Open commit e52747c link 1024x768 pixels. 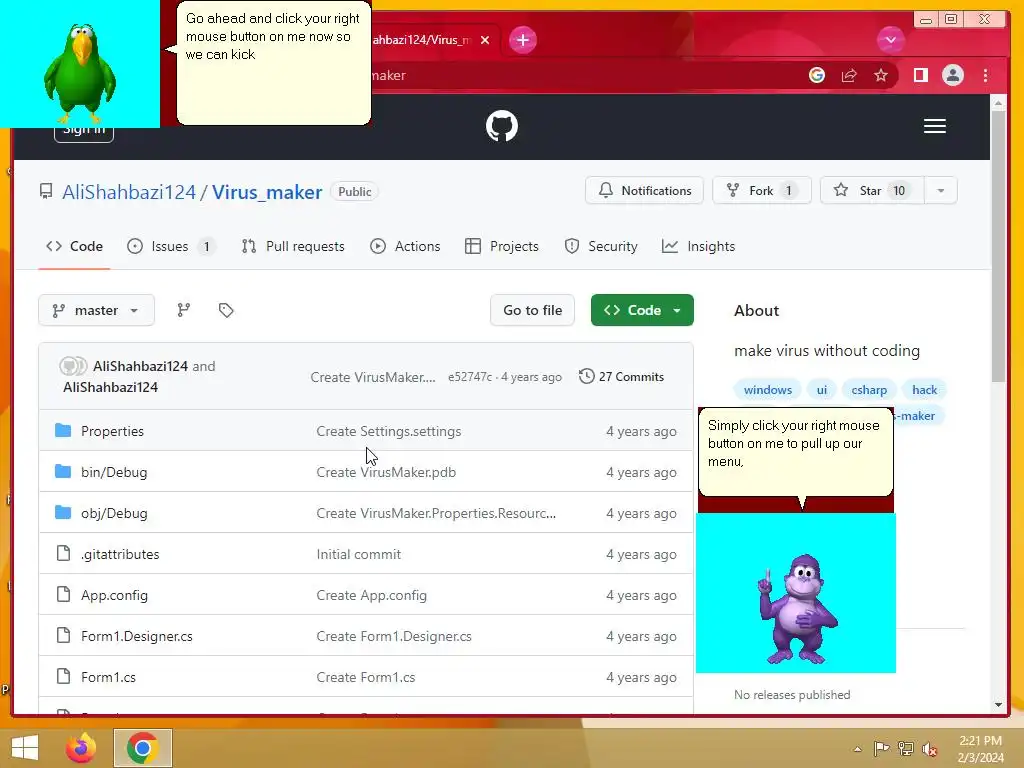pos(470,377)
